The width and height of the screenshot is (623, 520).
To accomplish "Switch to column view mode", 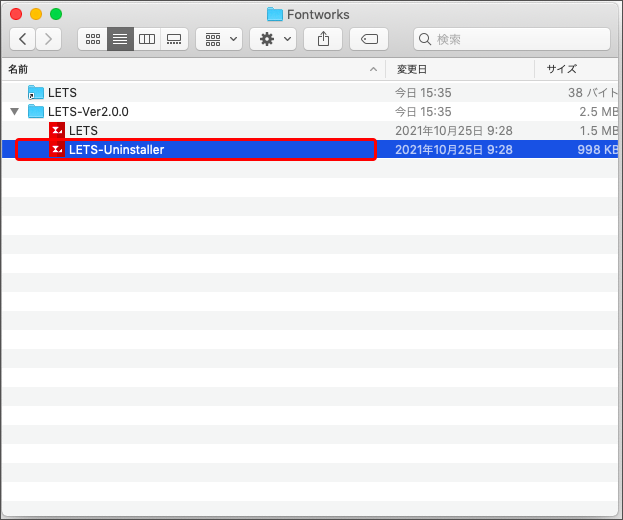I will (x=147, y=39).
